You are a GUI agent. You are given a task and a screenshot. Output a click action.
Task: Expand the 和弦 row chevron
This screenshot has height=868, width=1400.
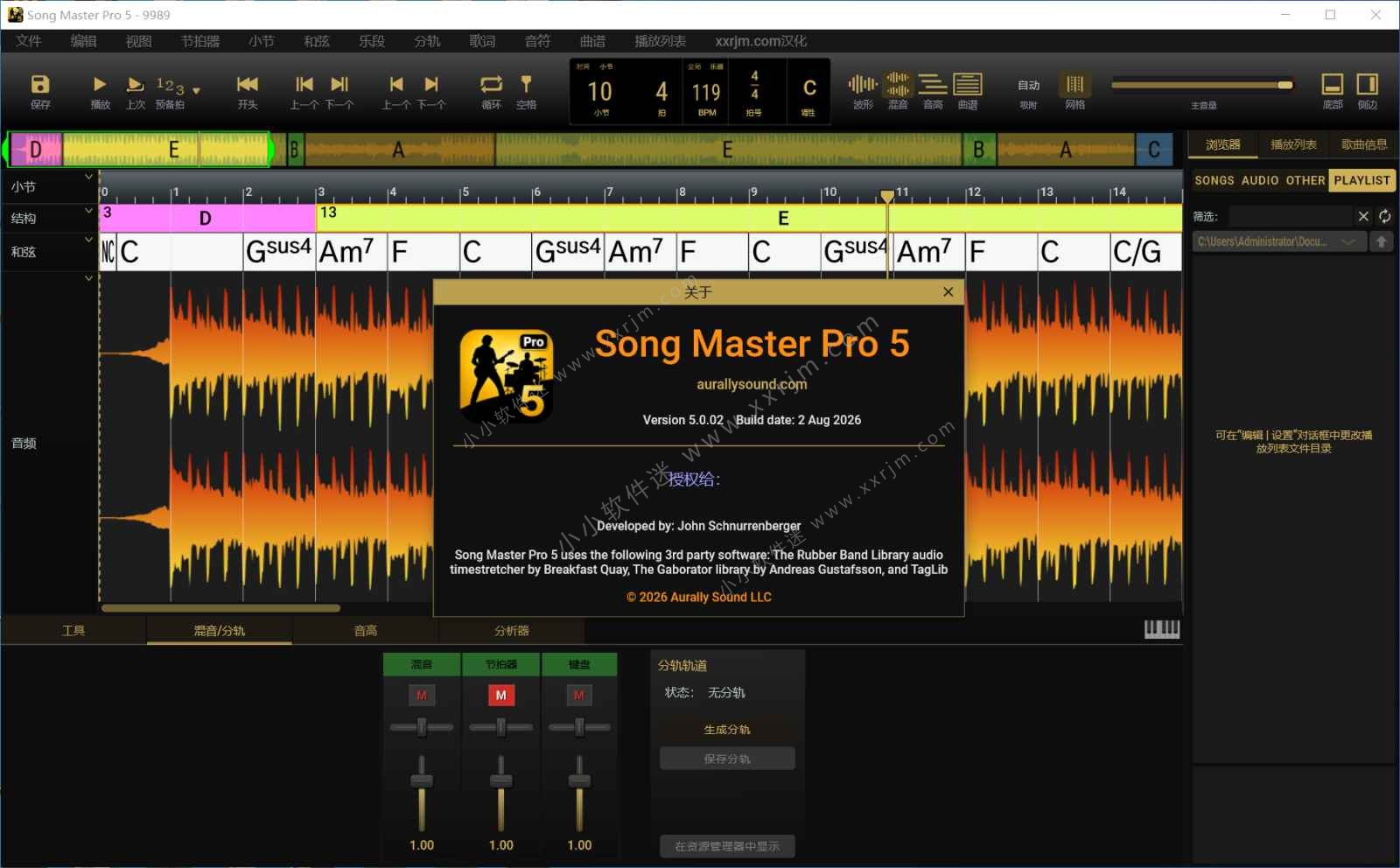point(88,239)
